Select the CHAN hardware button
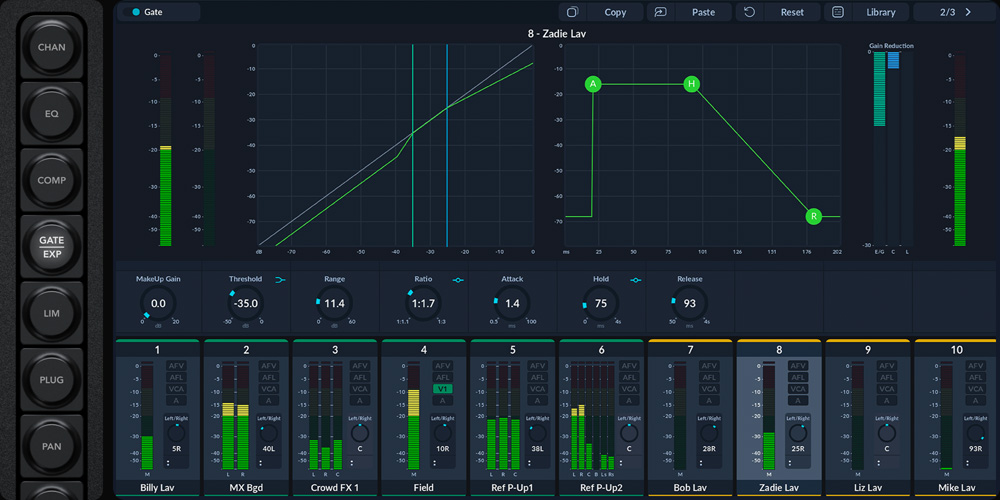The image size is (1000, 500). coord(52,47)
